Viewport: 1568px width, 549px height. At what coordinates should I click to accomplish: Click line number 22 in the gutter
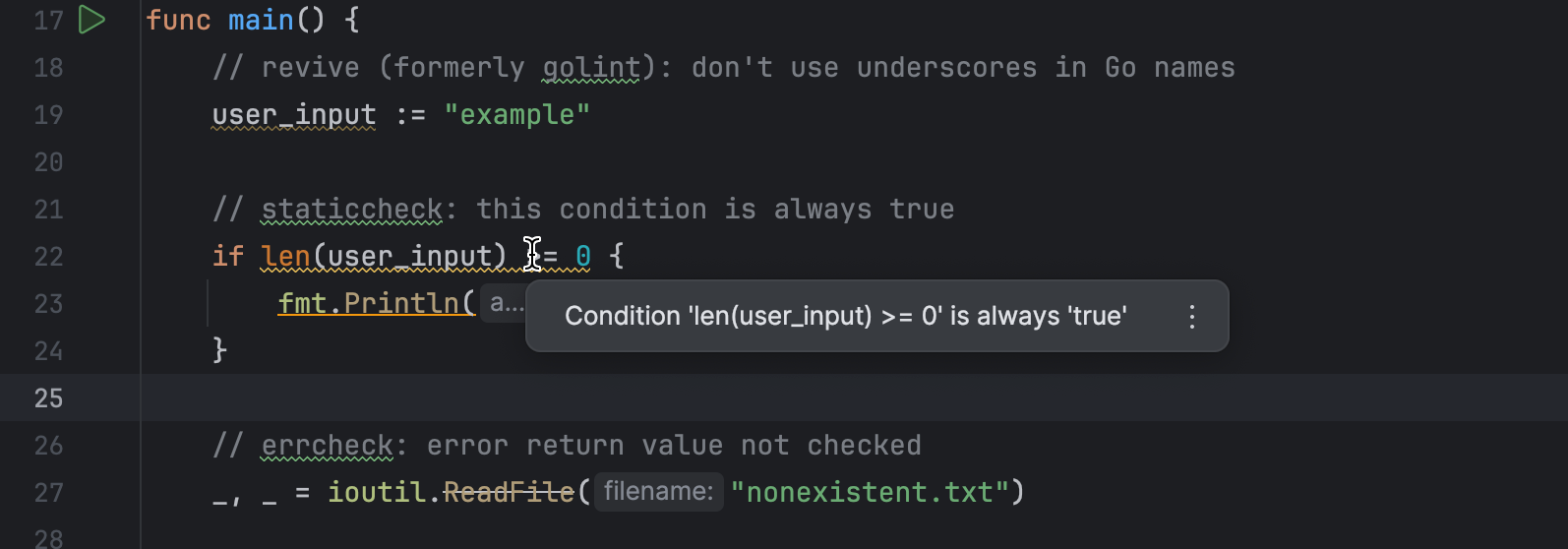click(x=48, y=257)
